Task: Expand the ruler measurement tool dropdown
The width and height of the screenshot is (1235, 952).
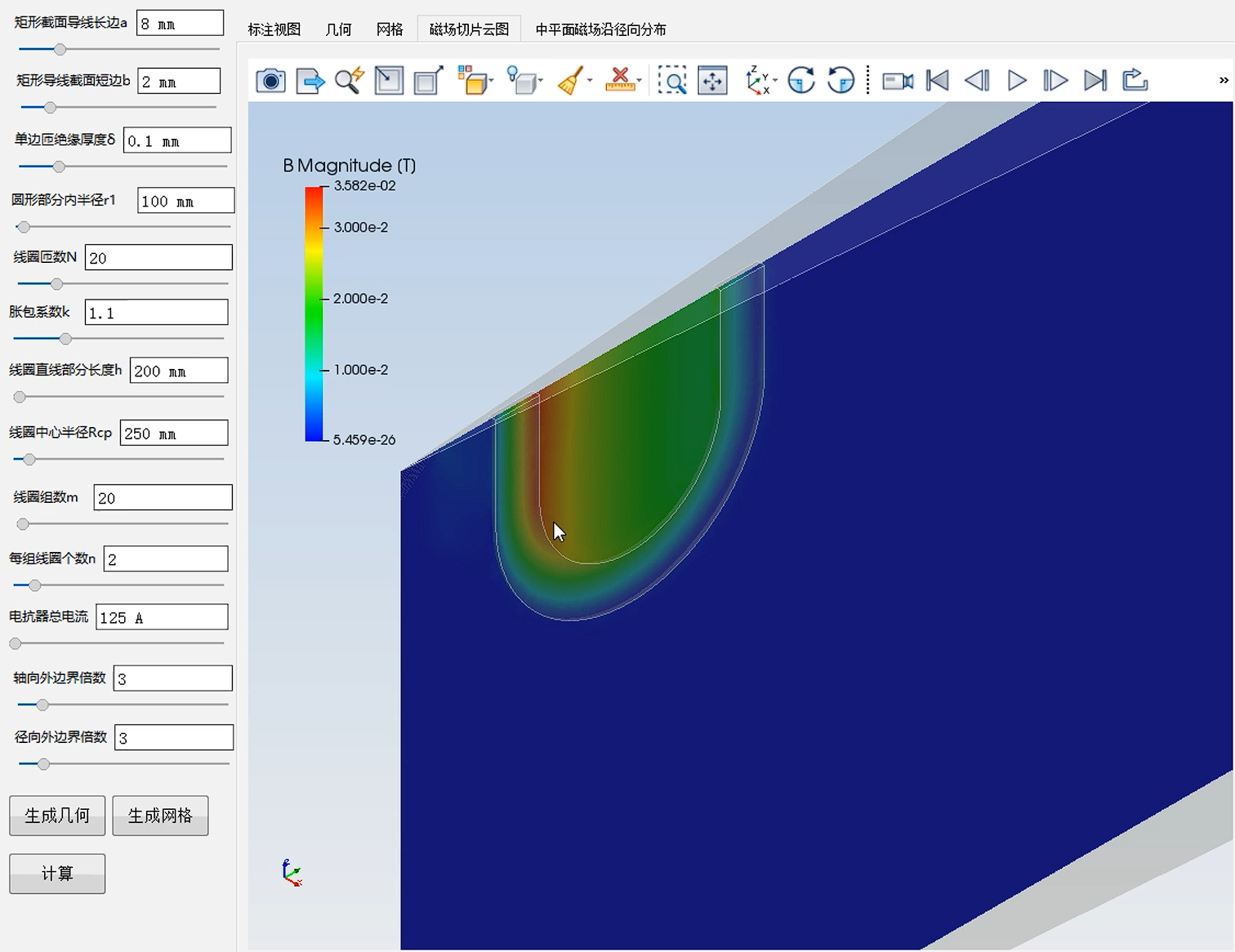Action: point(639,81)
